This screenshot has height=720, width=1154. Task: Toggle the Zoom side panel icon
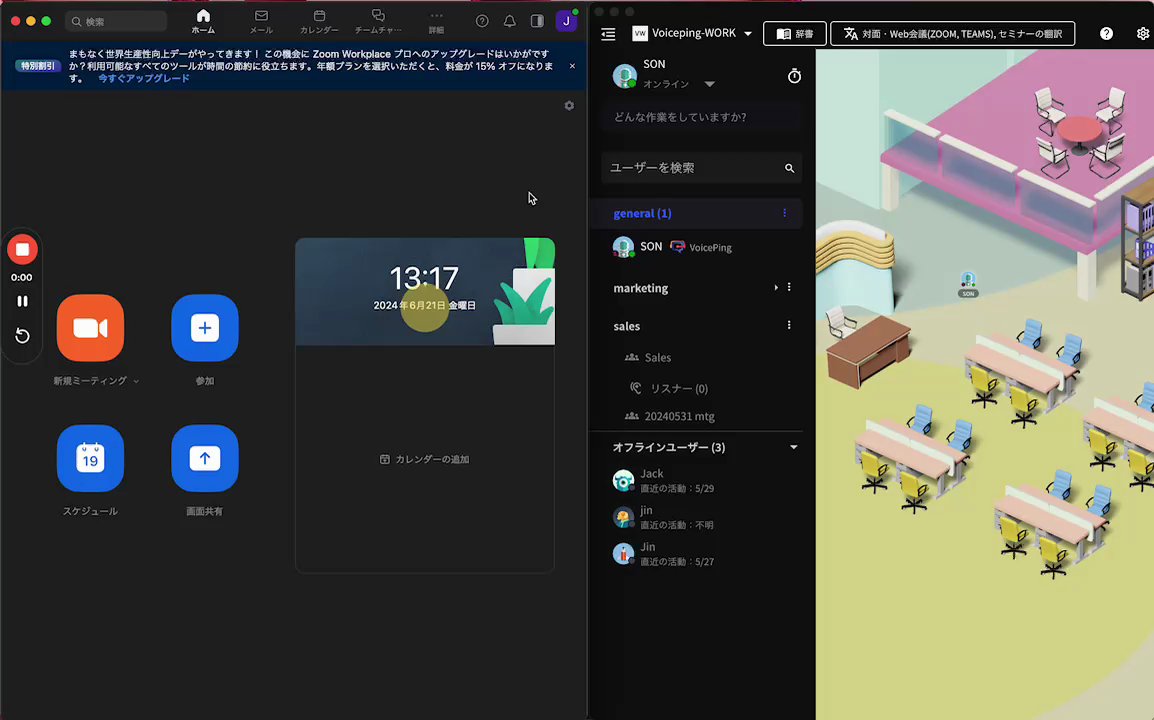537,21
